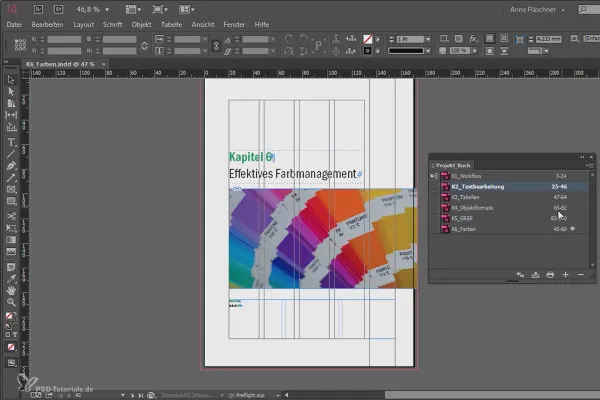This screenshot has width=600, height=400.
Task: Click the color fan image on page
Action: [x=320, y=237]
